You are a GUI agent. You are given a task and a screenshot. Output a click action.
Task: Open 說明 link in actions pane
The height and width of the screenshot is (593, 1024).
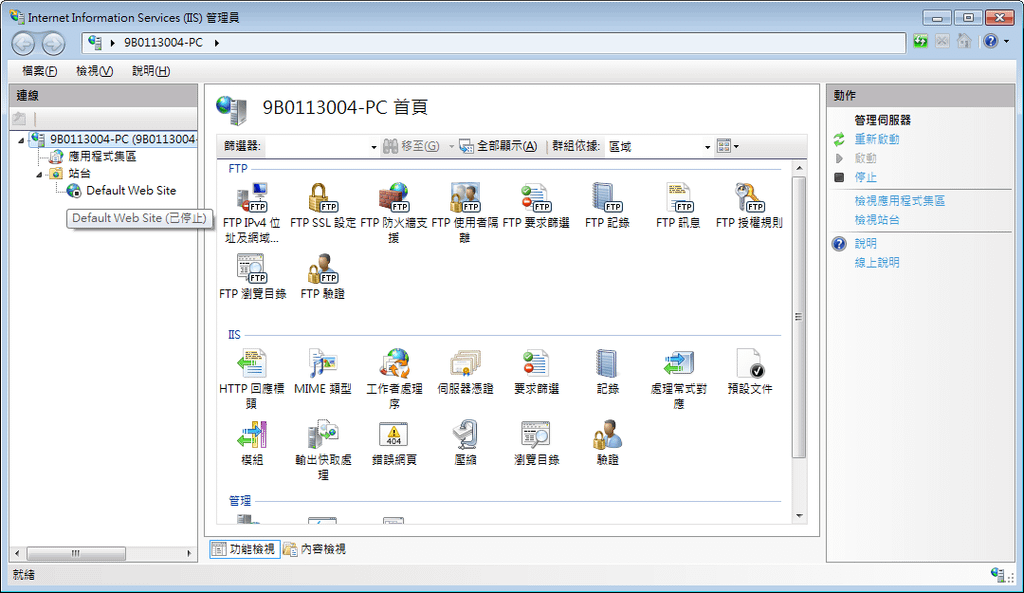point(865,243)
